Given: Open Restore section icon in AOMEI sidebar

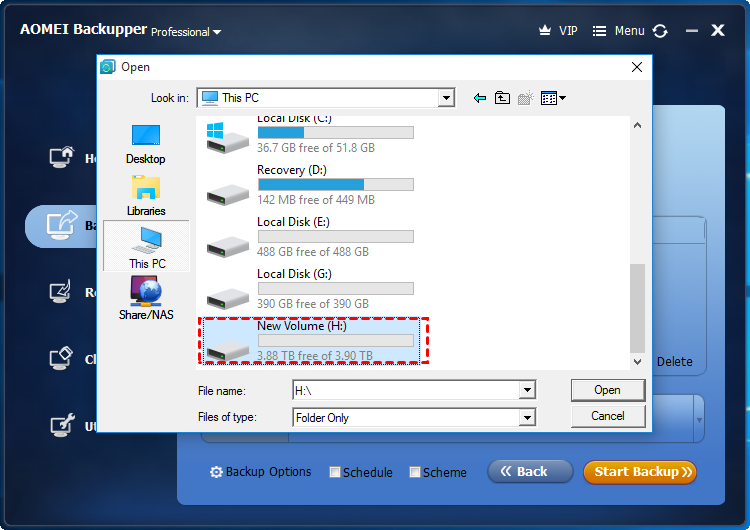Looking at the screenshot, I should 61,291.
